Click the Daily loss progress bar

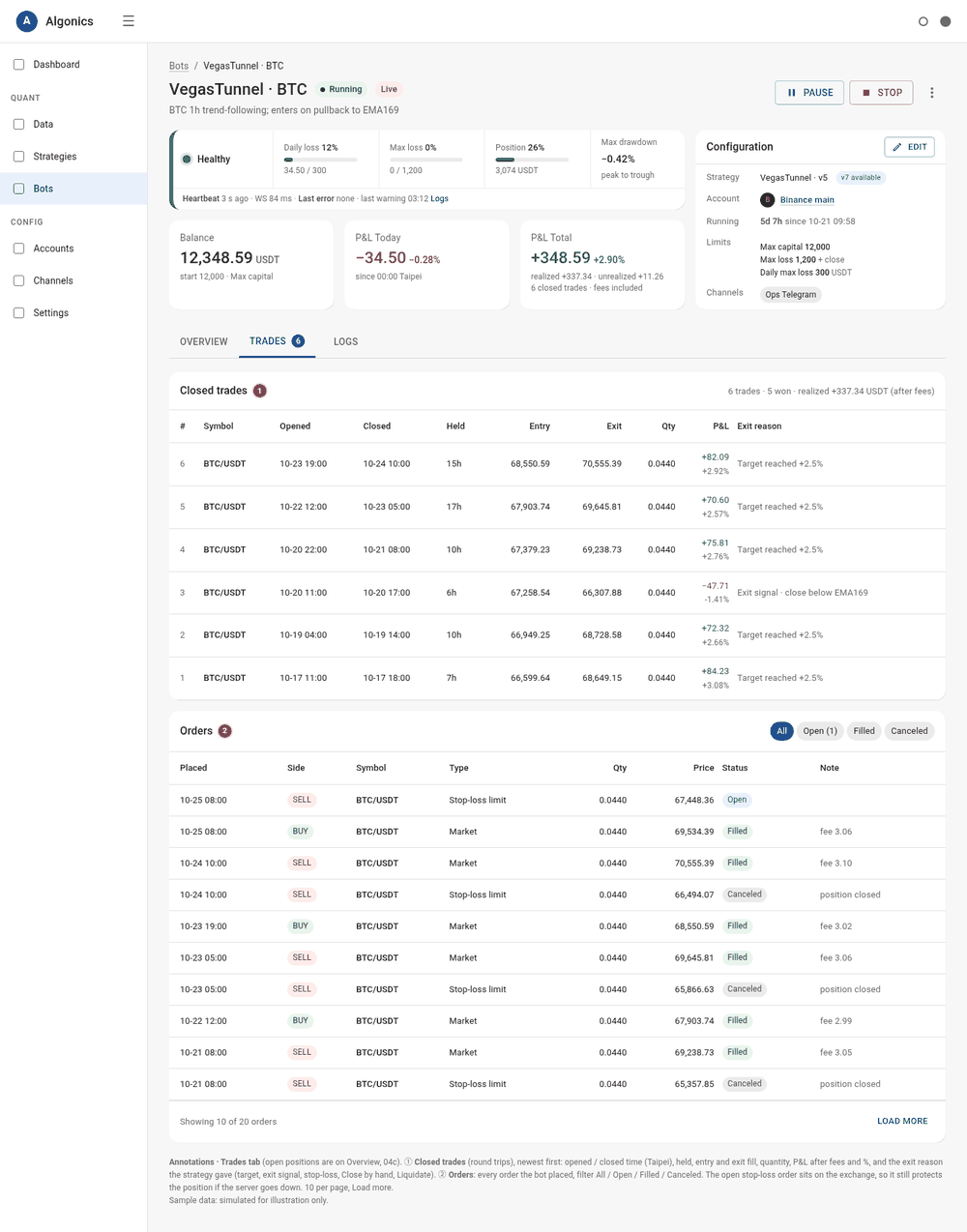pos(320,160)
